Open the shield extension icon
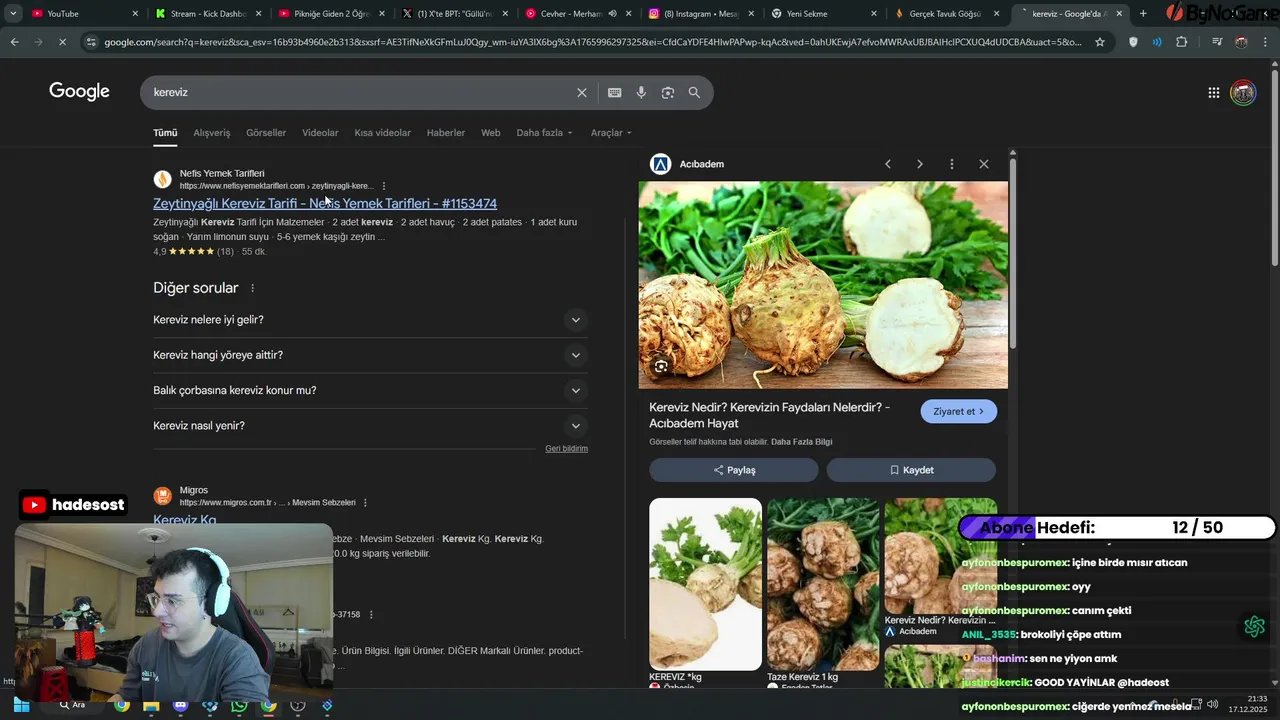This screenshot has height=720, width=1280. point(1133,42)
